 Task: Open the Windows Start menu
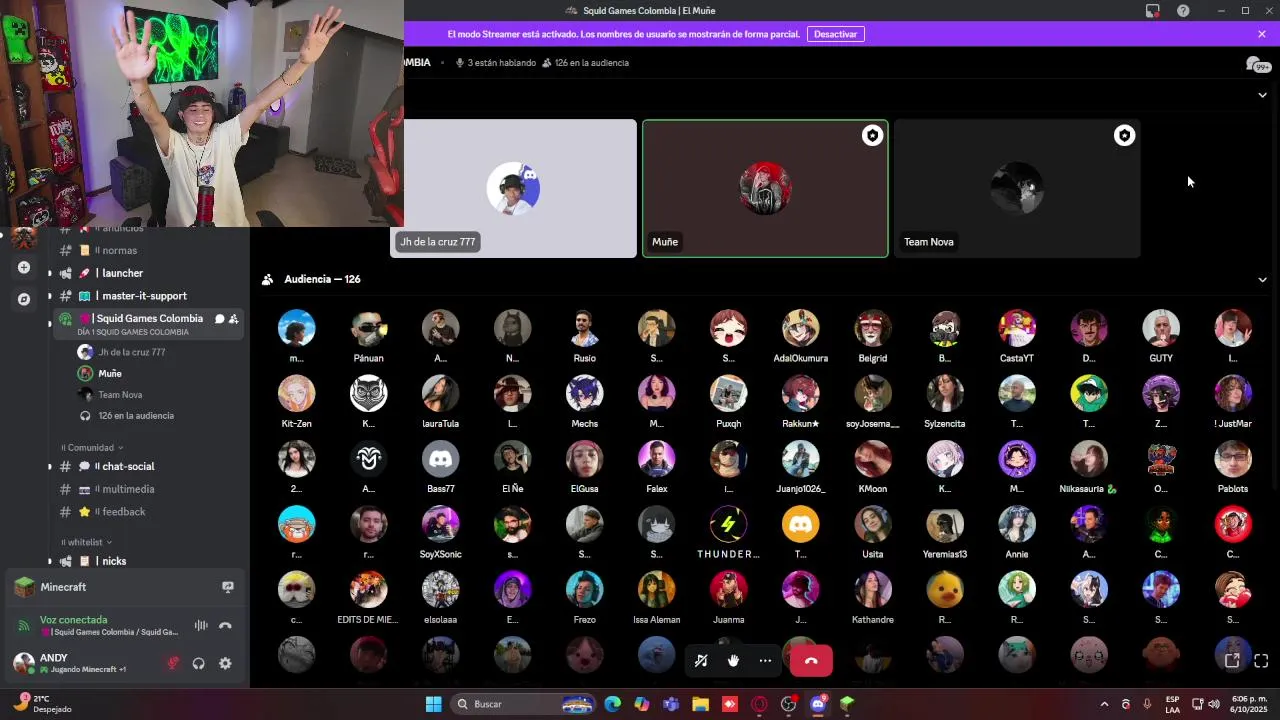[x=433, y=704]
